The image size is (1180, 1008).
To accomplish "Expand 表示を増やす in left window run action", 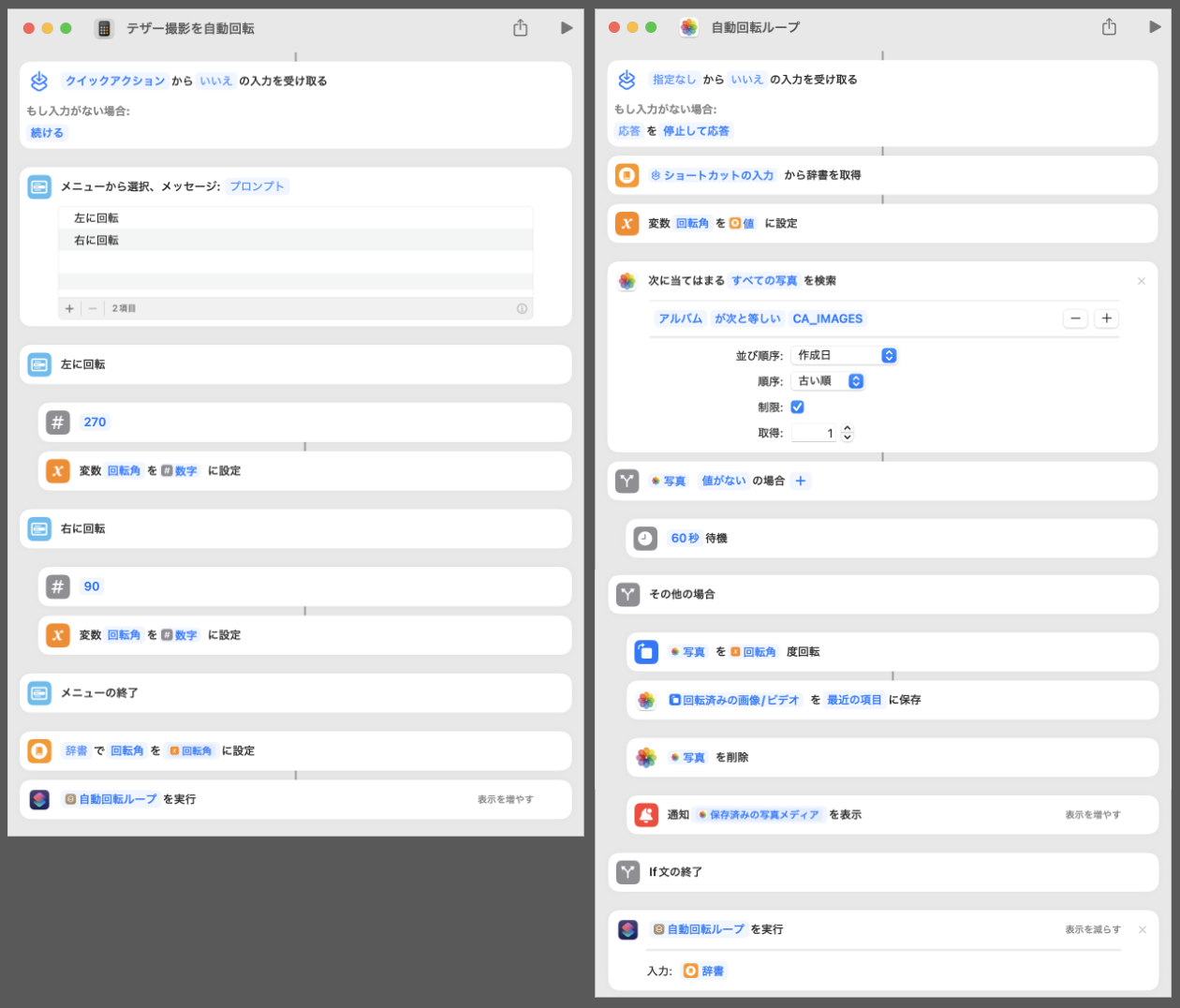I will 506,800.
